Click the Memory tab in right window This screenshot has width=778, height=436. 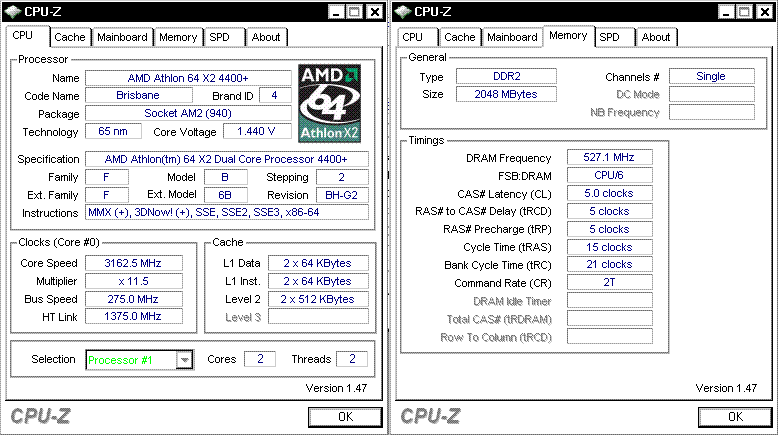coord(568,36)
